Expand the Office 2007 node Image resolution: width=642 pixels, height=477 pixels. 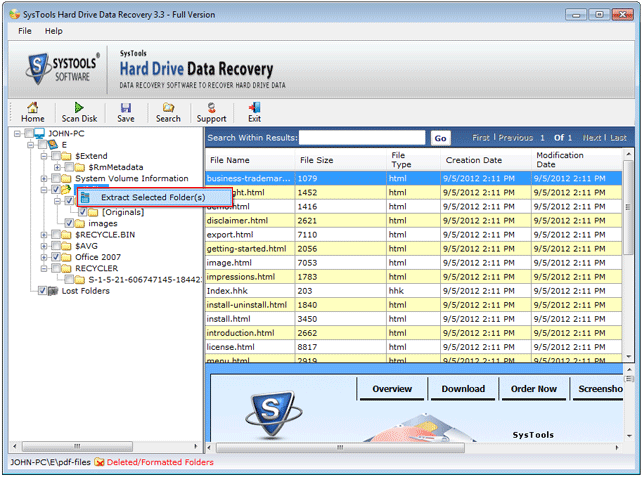click(44, 257)
